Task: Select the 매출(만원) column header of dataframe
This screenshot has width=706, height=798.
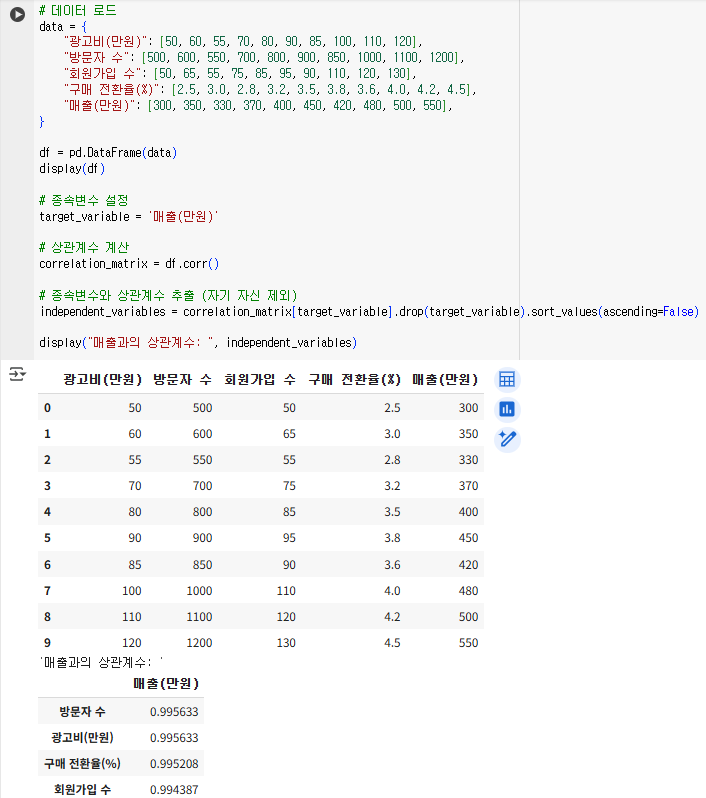Action: [x=445, y=380]
